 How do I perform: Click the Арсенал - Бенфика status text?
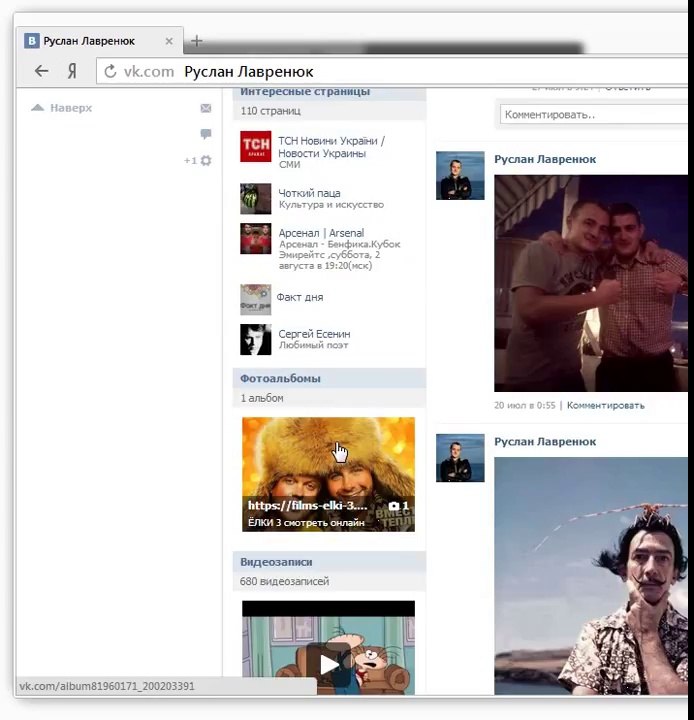click(x=339, y=255)
